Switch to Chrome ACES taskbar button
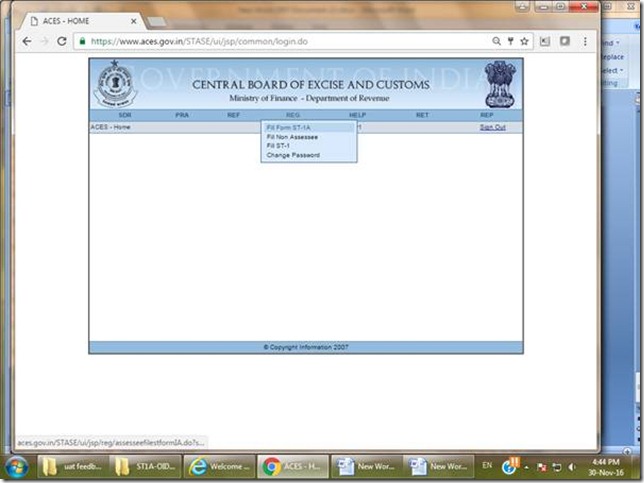Viewport: 644px width, 483px height. tap(292, 467)
